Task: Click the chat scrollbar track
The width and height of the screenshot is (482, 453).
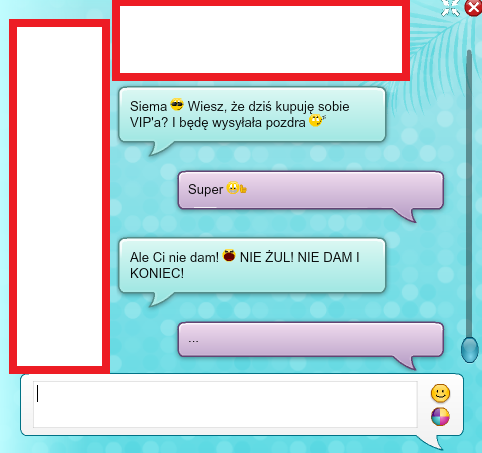Action: 469,193
